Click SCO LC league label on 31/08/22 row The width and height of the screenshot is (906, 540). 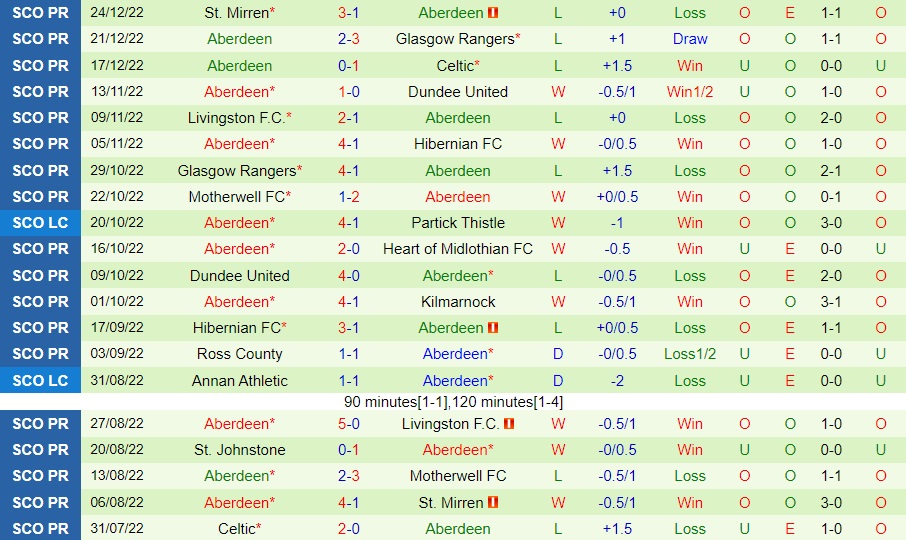tap(40, 381)
